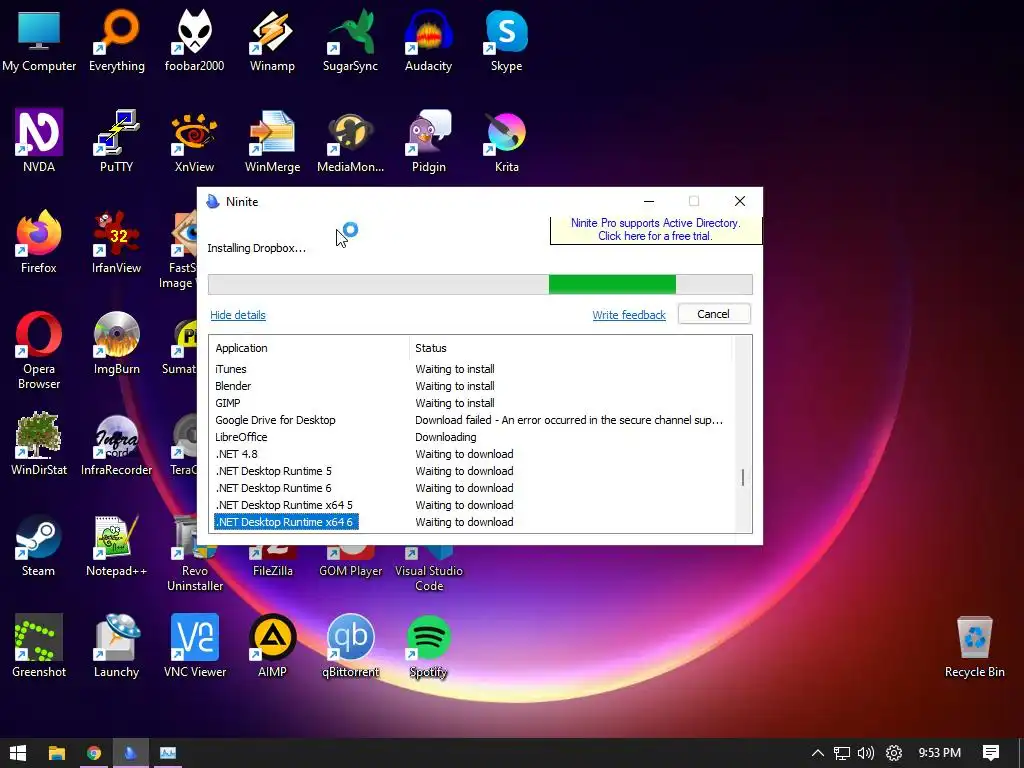Image resolution: width=1024 pixels, height=768 pixels.
Task: Select the .NET Desktop Runtime x64 5 row
Action: [x=470, y=505]
